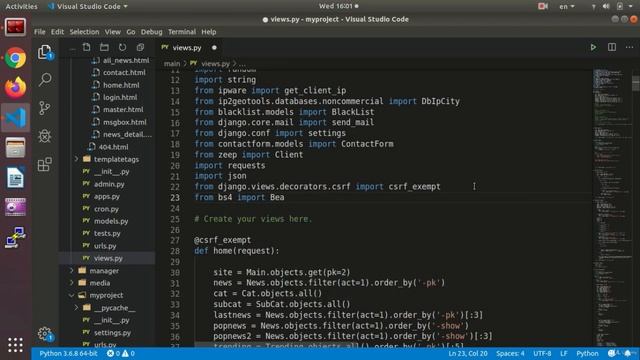Click the unsaved dot on views.py tab

[x=214, y=47]
